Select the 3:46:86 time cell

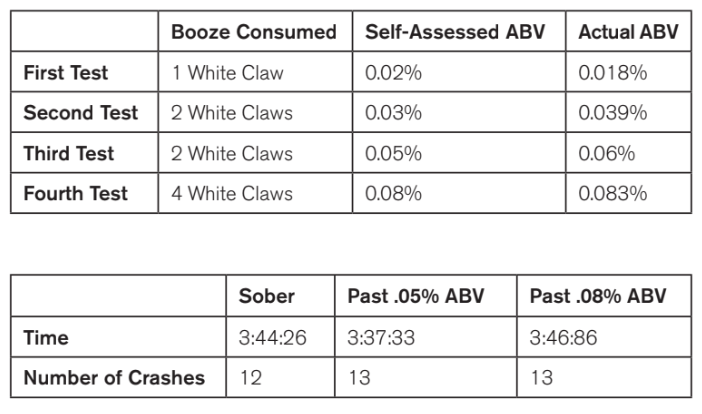[x=604, y=337]
